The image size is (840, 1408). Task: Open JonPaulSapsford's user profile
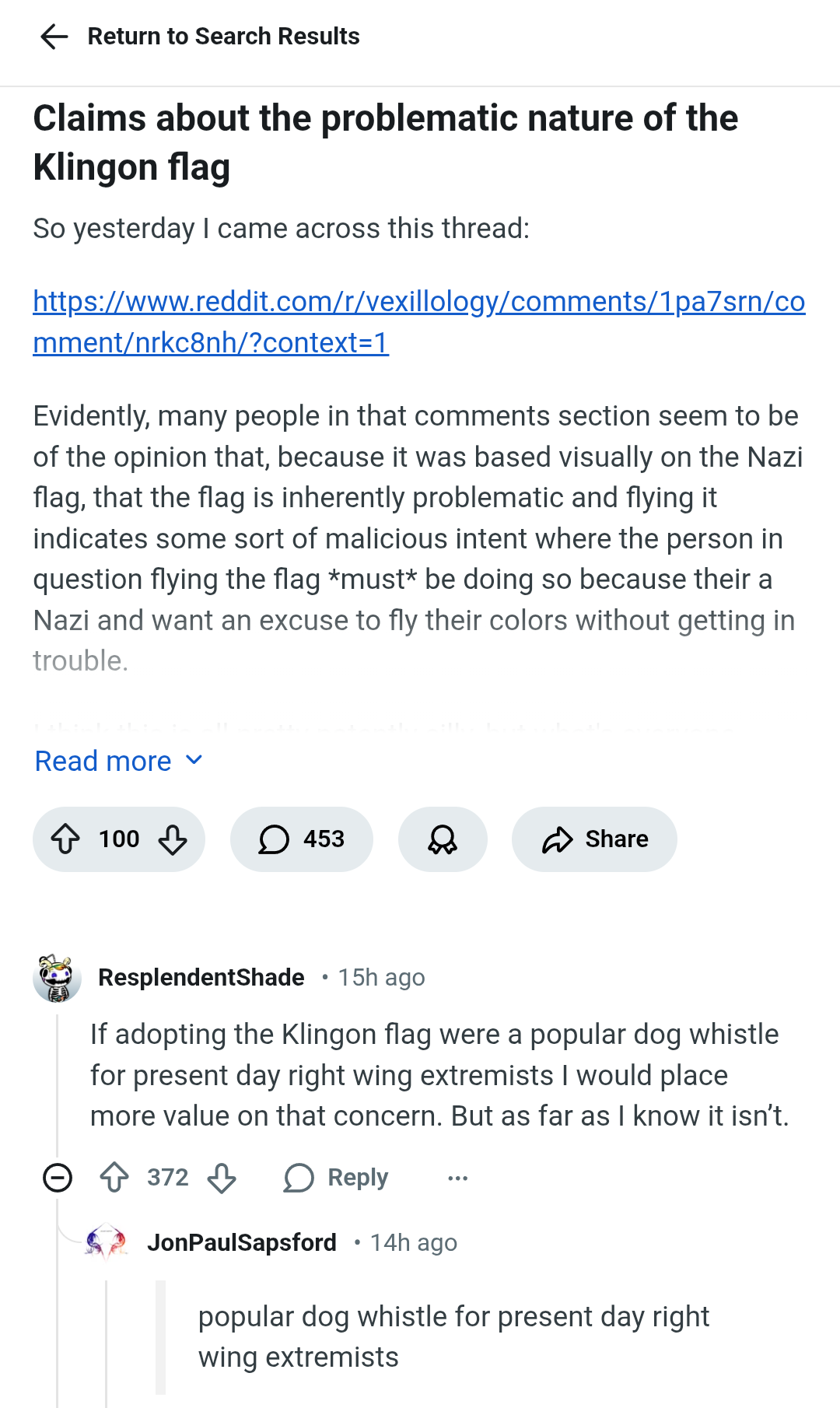[241, 1243]
